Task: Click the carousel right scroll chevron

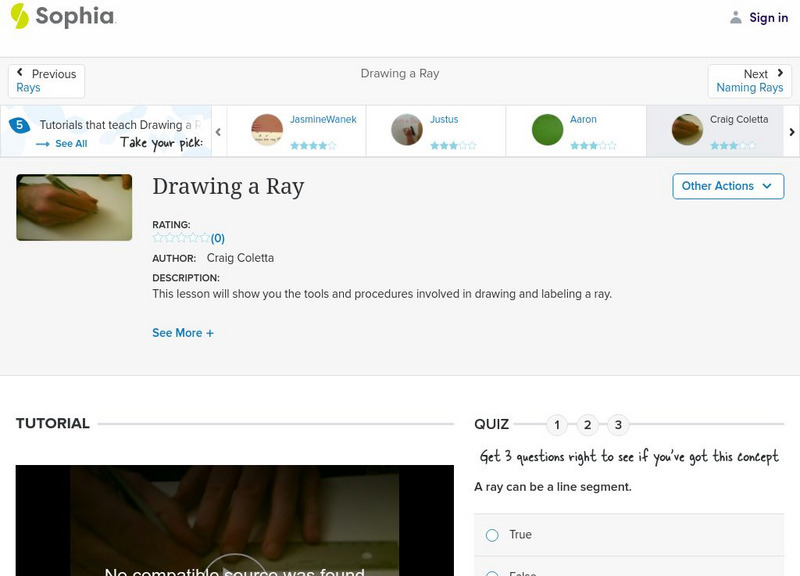Action: coord(791,131)
